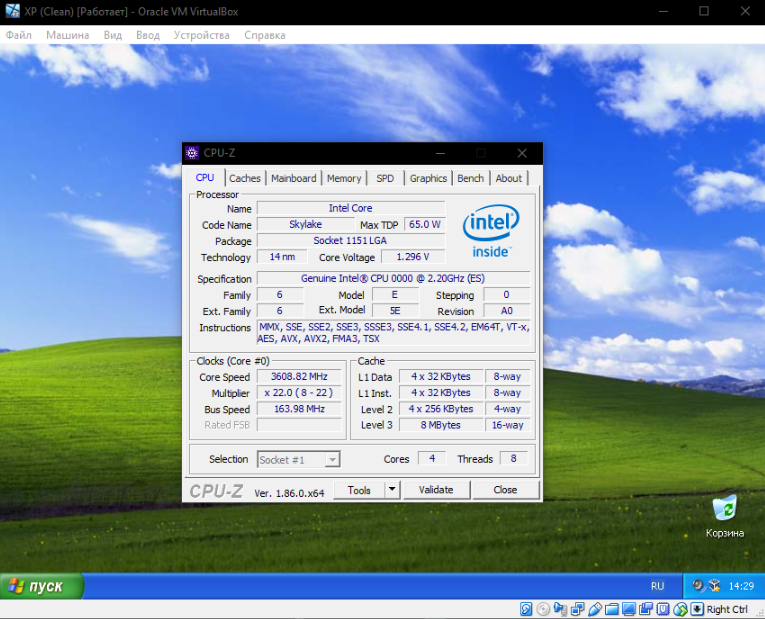Click the 4 x 256 KBytes Level 2 value

(x=441, y=409)
